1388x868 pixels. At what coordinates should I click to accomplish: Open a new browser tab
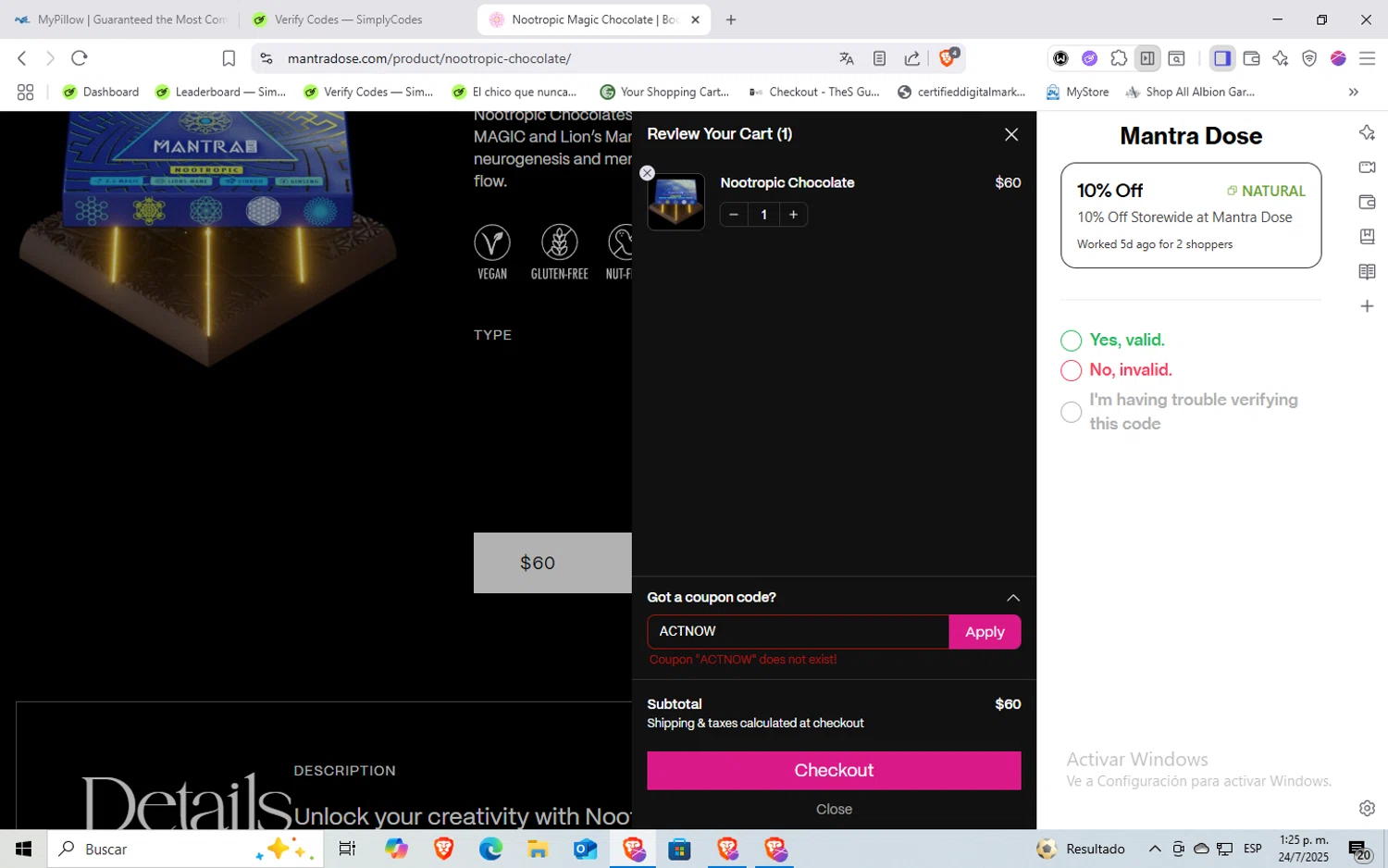click(731, 19)
